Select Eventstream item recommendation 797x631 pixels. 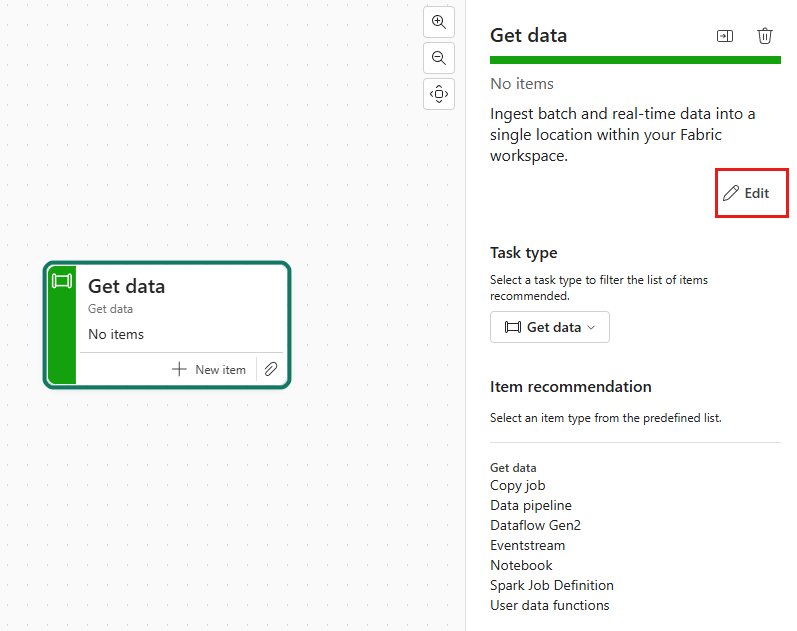click(x=527, y=546)
